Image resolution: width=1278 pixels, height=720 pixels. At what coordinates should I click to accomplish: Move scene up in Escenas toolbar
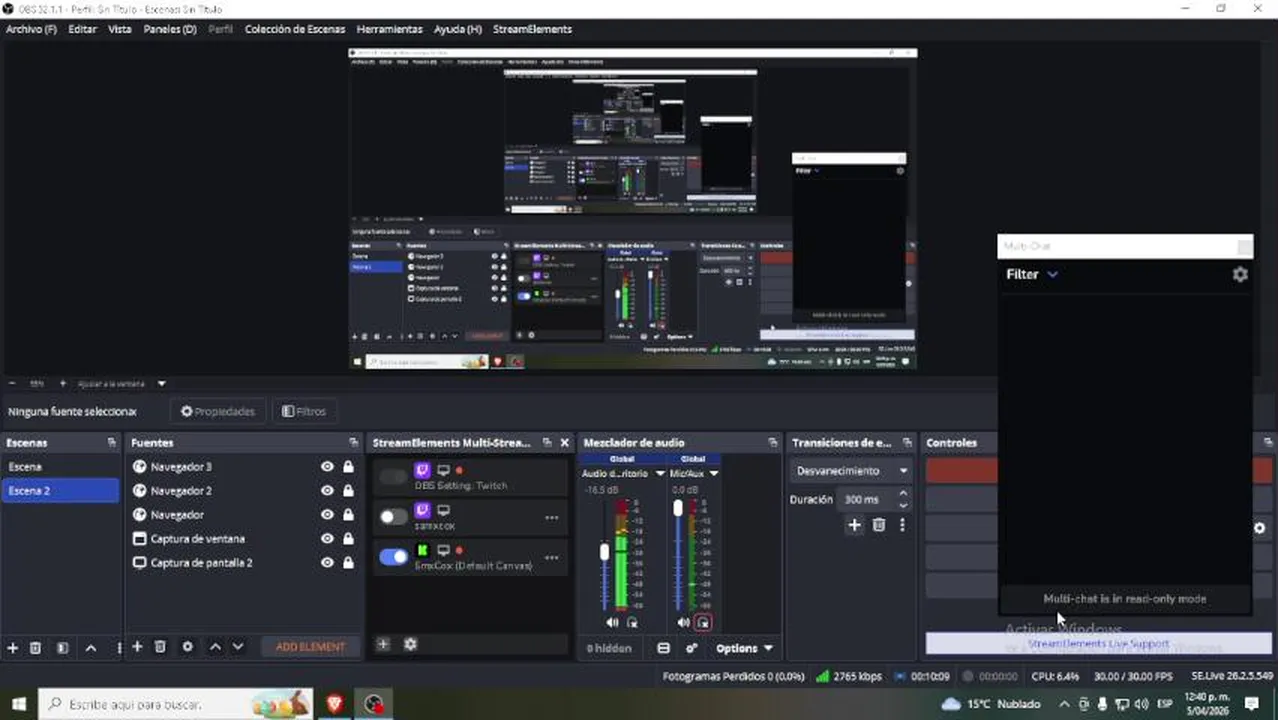[90, 648]
